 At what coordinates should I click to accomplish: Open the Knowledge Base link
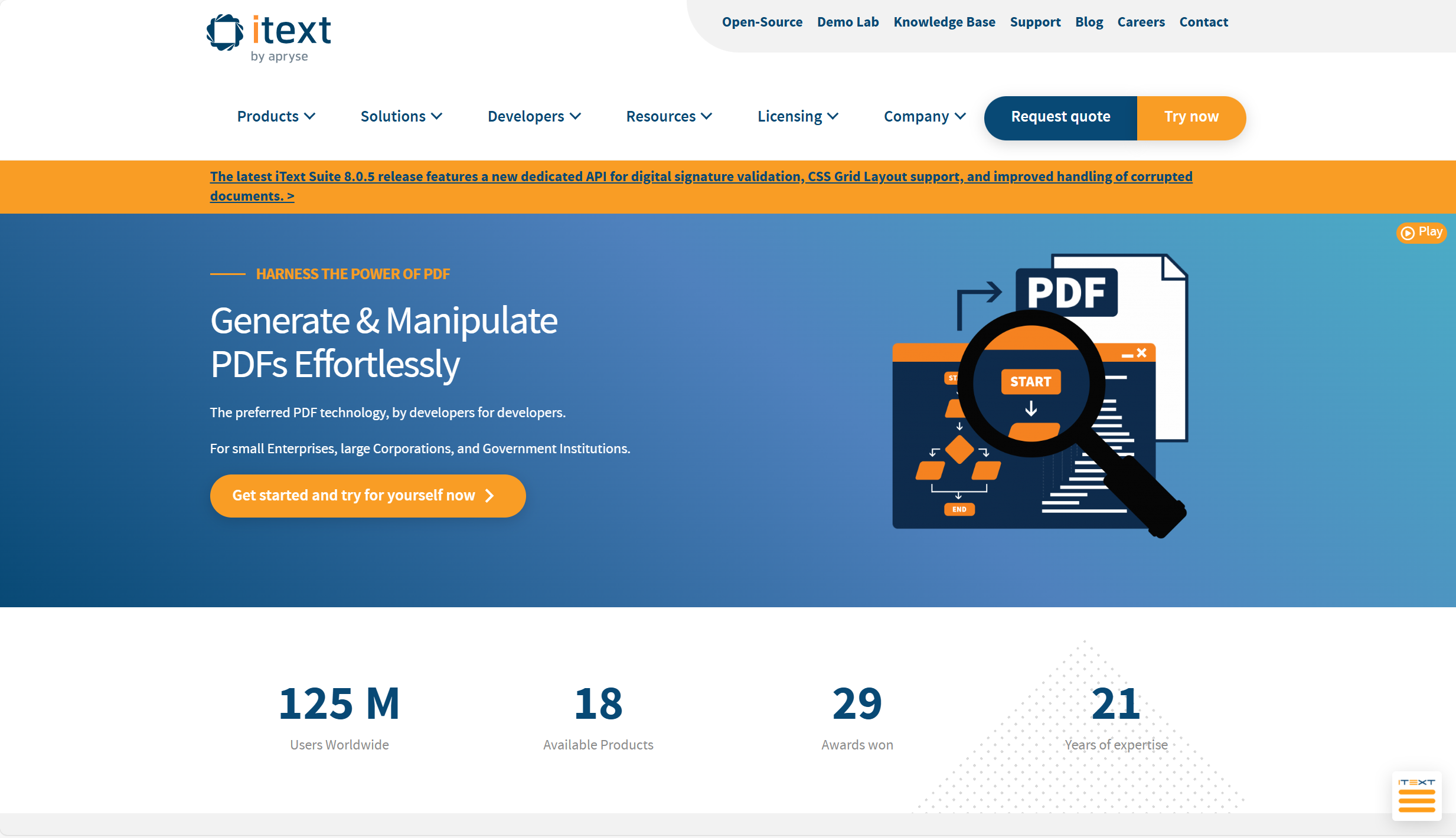point(944,22)
